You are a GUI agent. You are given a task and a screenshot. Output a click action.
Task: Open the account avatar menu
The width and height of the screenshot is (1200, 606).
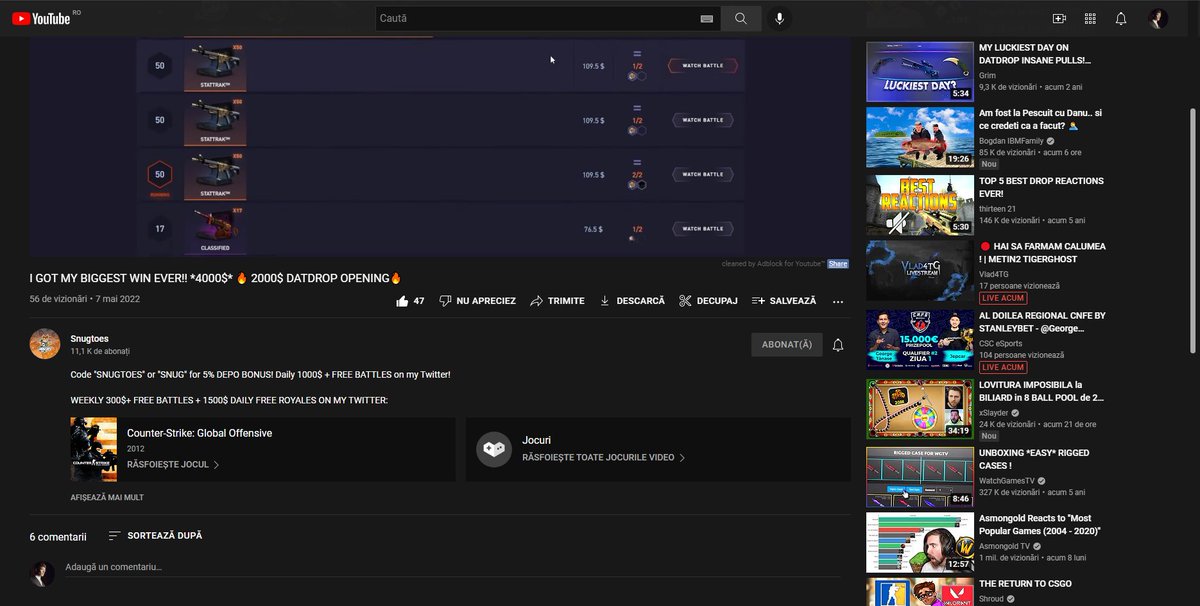1158,18
